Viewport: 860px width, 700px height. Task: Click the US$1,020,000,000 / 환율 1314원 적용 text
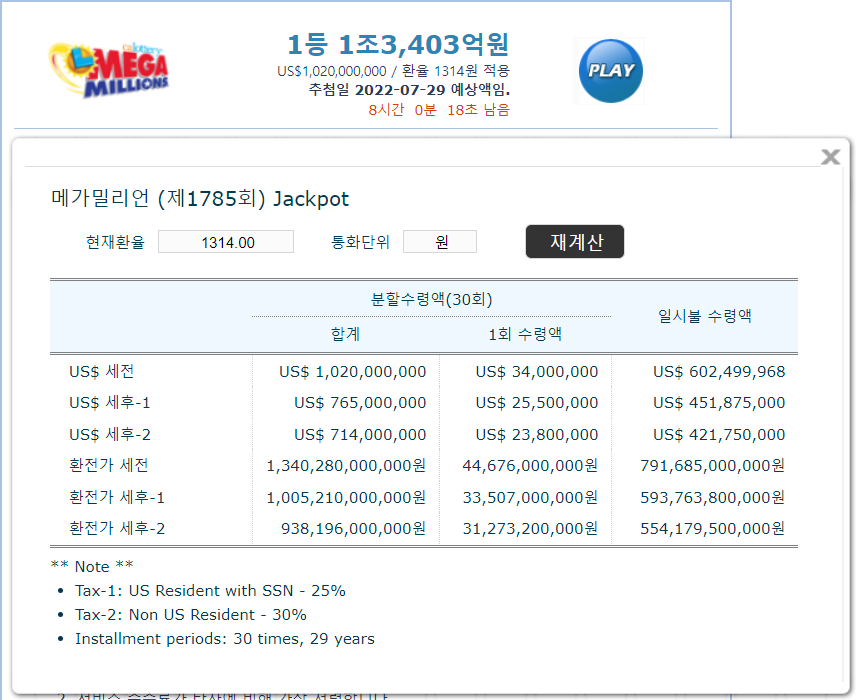(394, 71)
